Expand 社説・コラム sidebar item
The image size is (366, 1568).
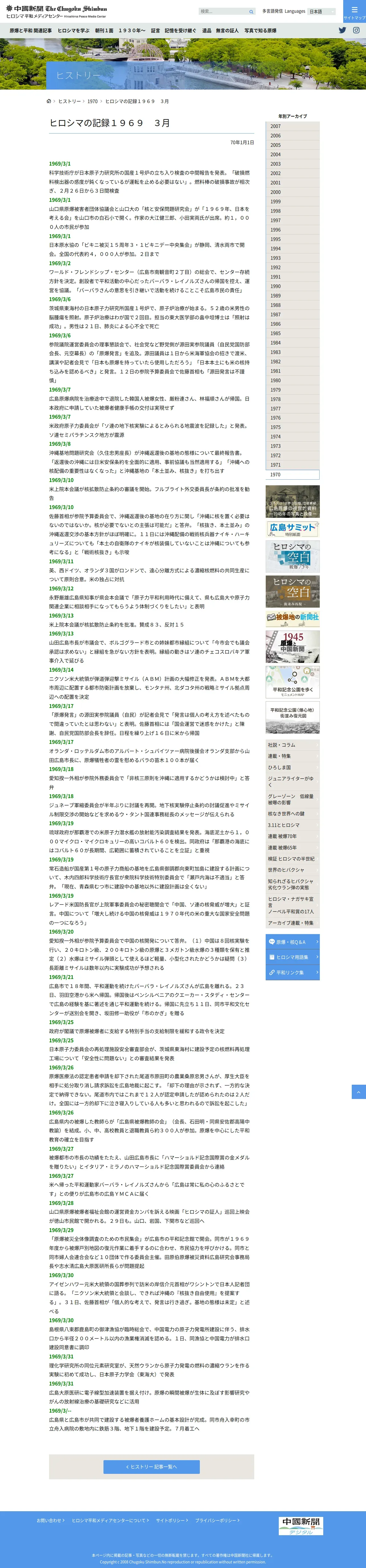[x=292, y=745]
